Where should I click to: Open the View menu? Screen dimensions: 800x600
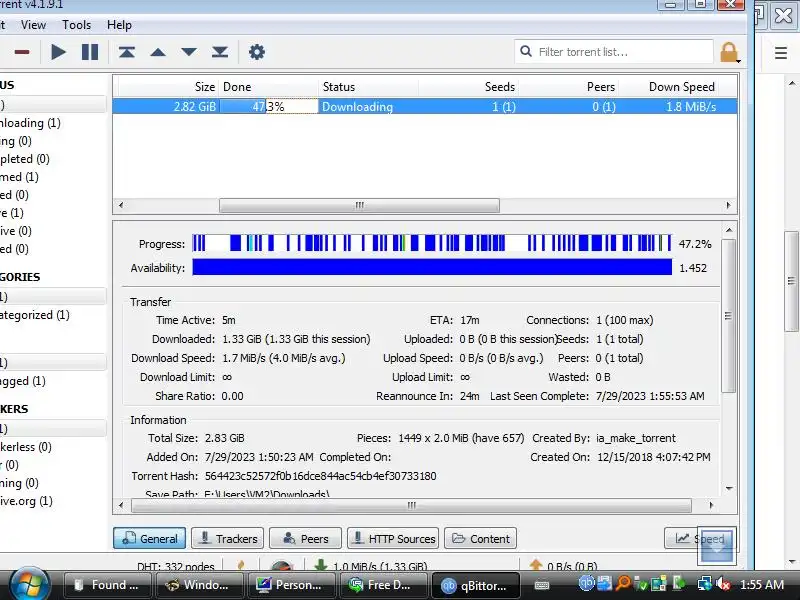click(33, 24)
